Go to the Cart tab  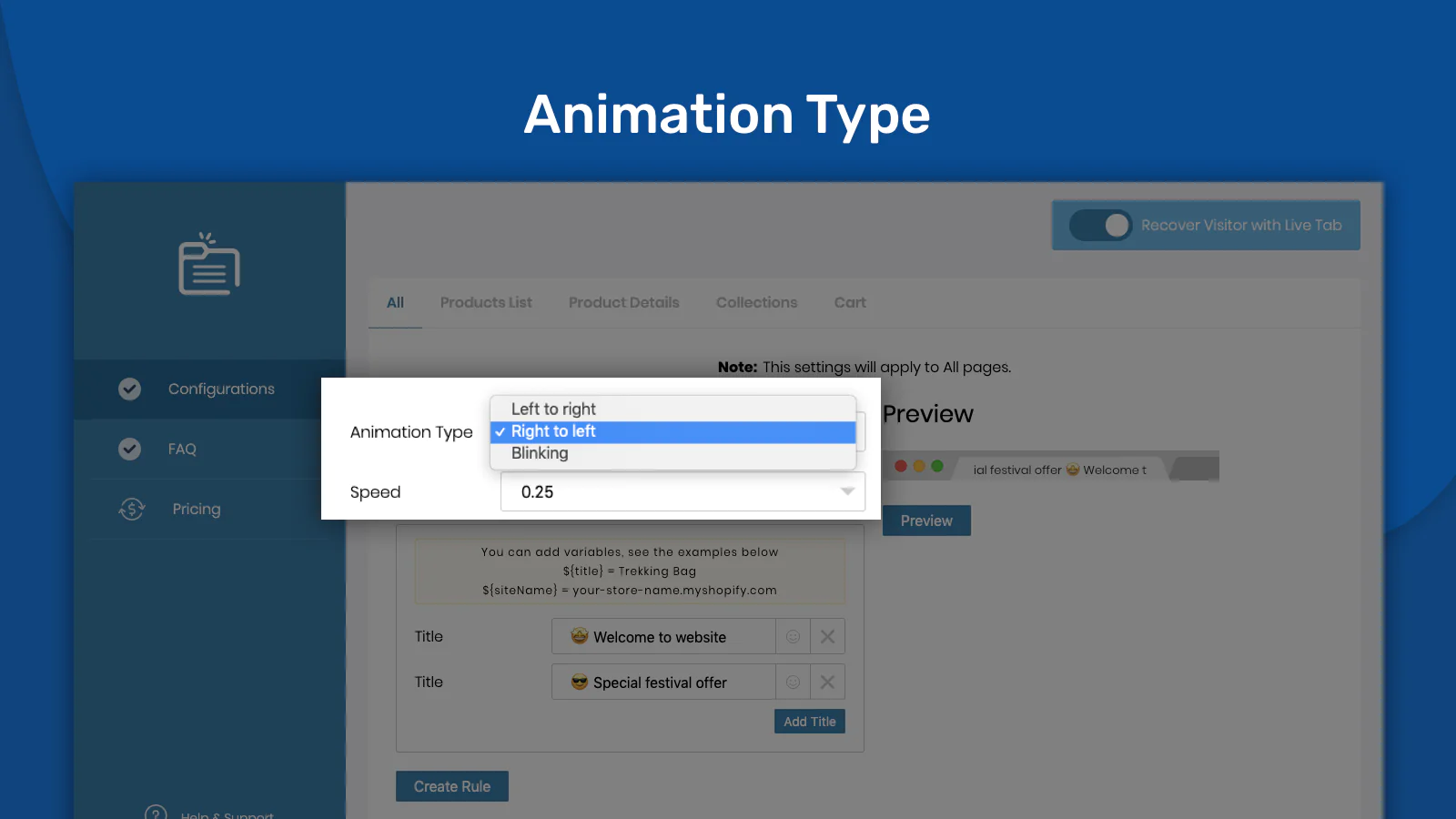click(850, 303)
